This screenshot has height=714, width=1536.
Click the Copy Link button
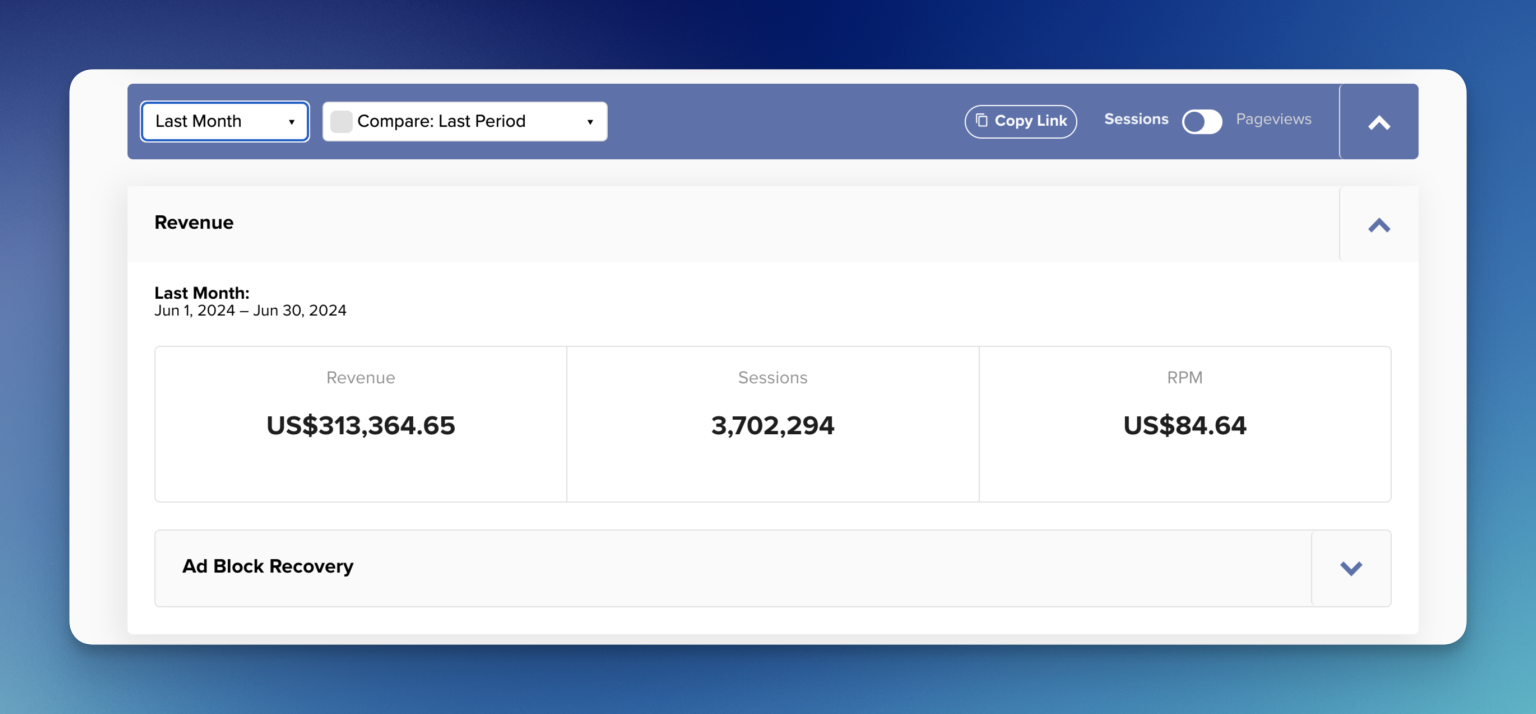point(1020,121)
